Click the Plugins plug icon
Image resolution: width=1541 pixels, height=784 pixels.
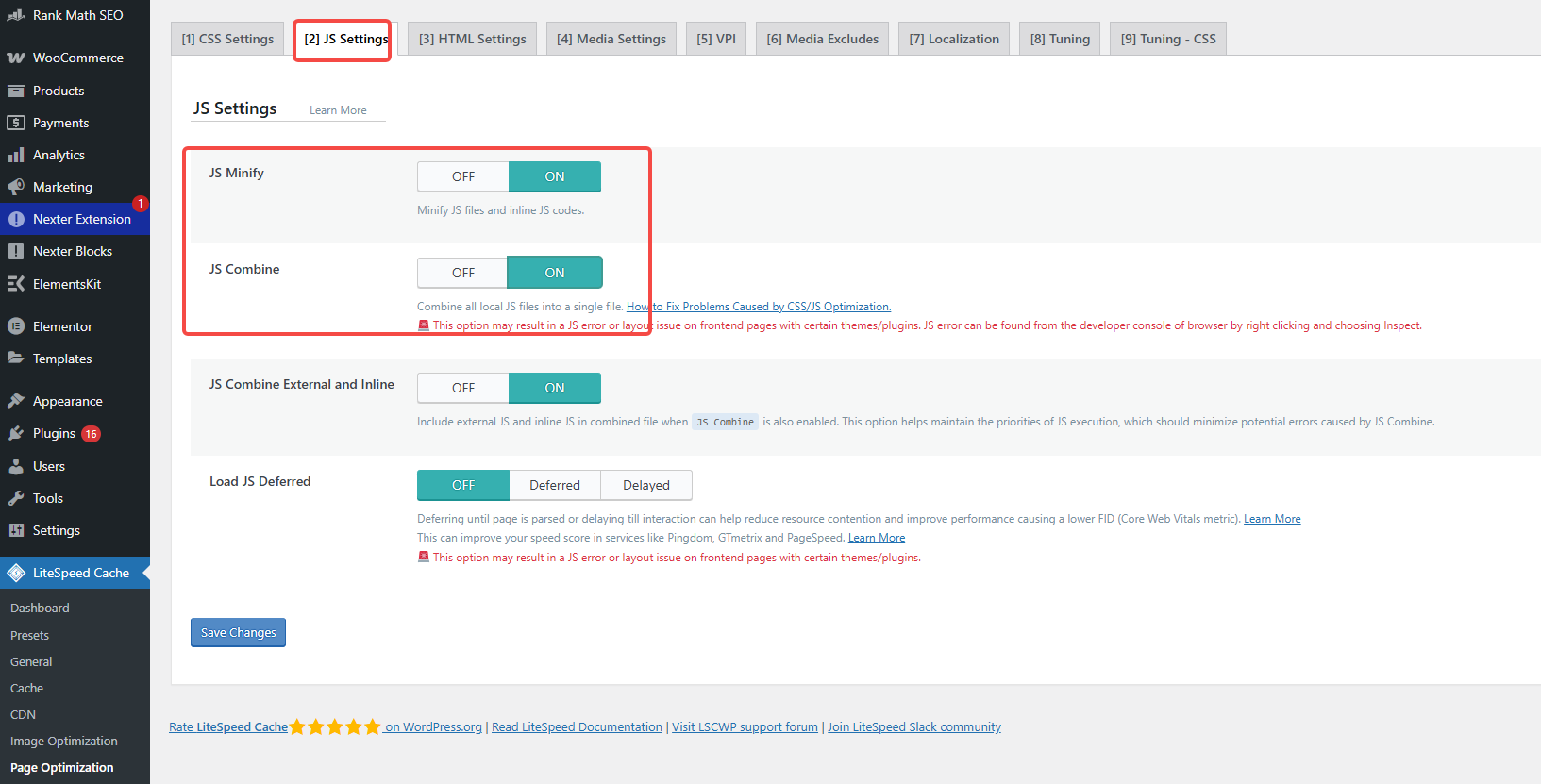coord(16,433)
